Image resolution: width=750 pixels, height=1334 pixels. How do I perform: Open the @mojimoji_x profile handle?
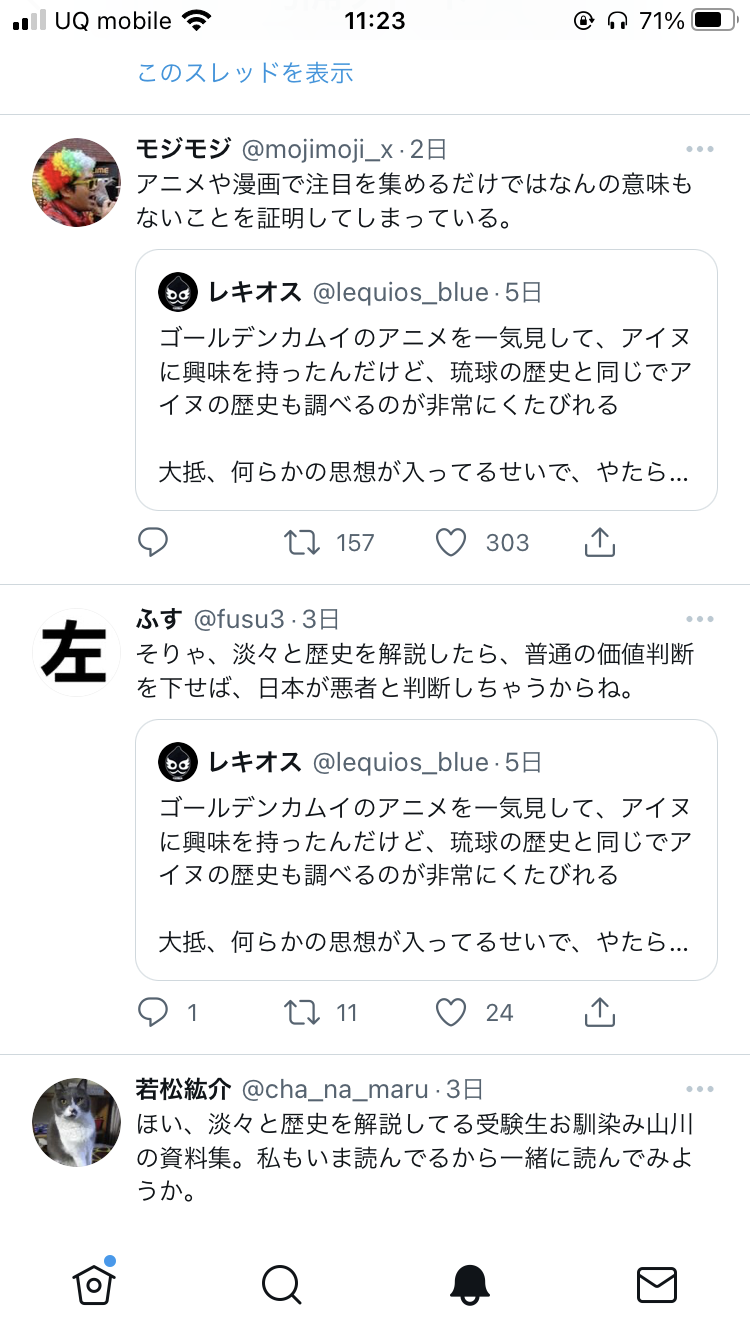click(318, 150)
